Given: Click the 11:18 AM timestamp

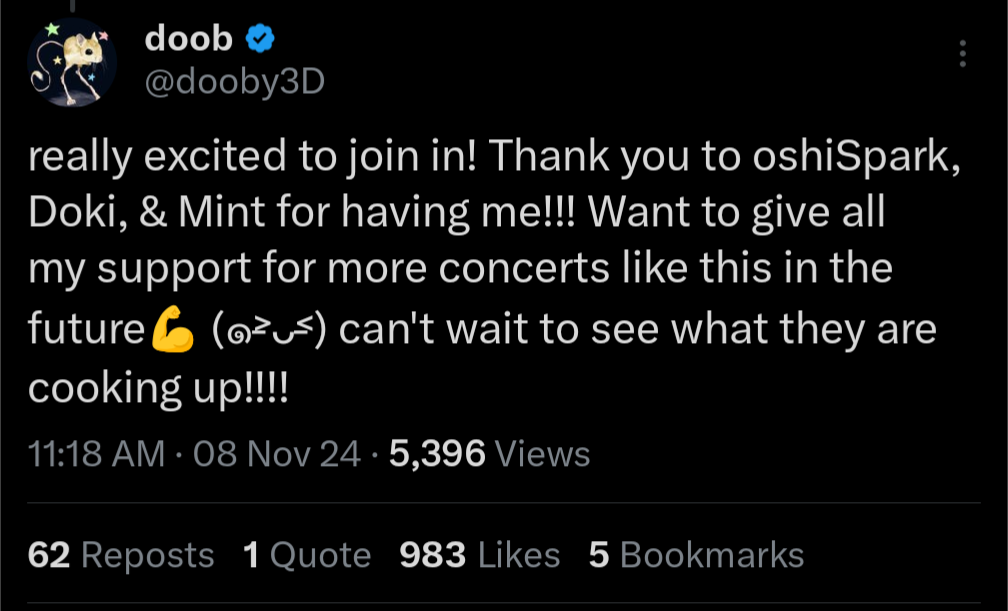Looking at the screenshot, I should coord(96,454).
